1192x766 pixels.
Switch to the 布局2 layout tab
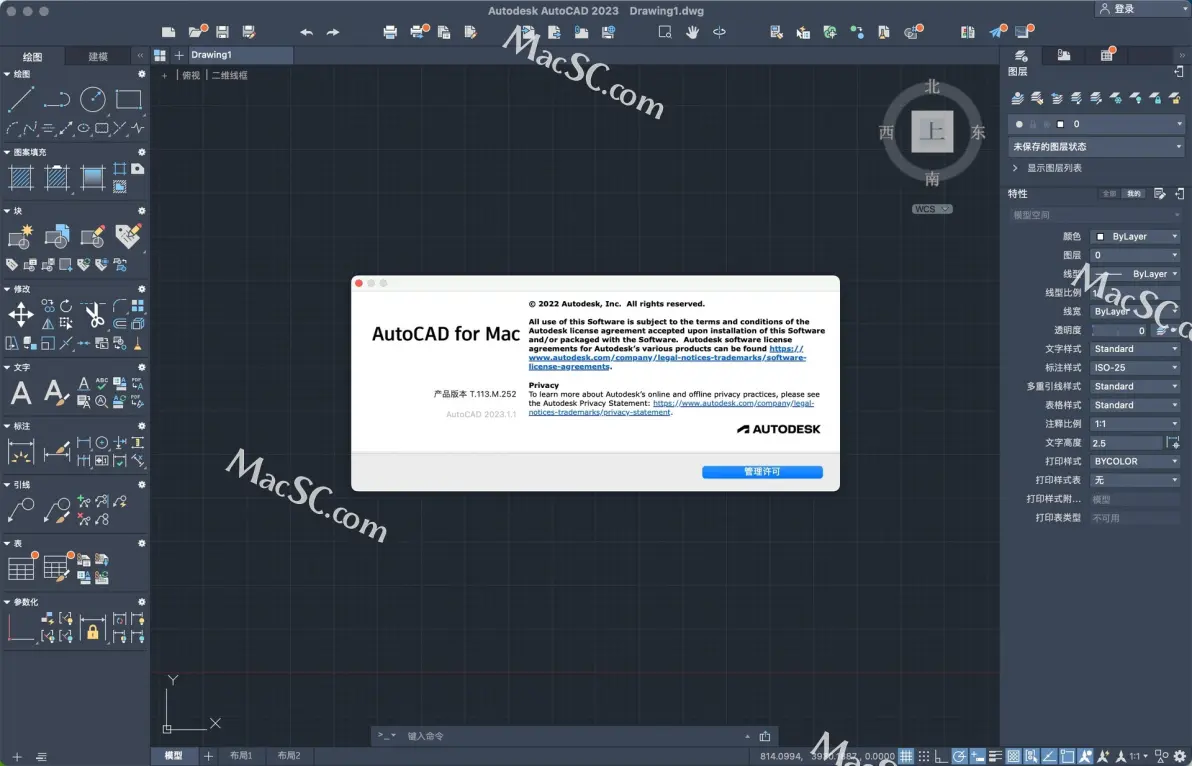click(289, 755)
